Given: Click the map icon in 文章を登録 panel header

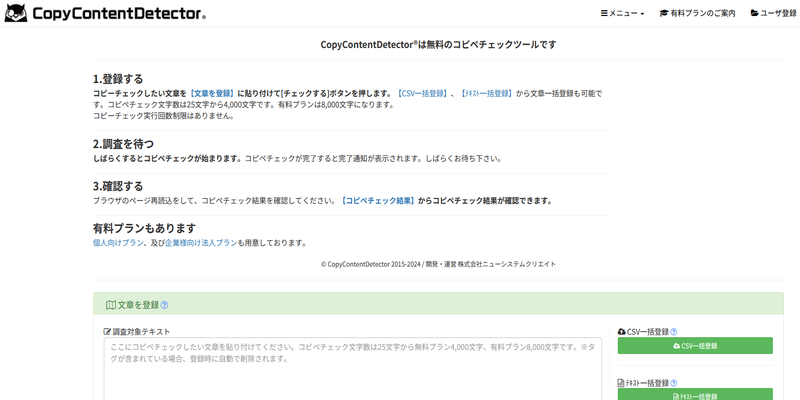Looking at the screenshot, I should click(110, 305).
